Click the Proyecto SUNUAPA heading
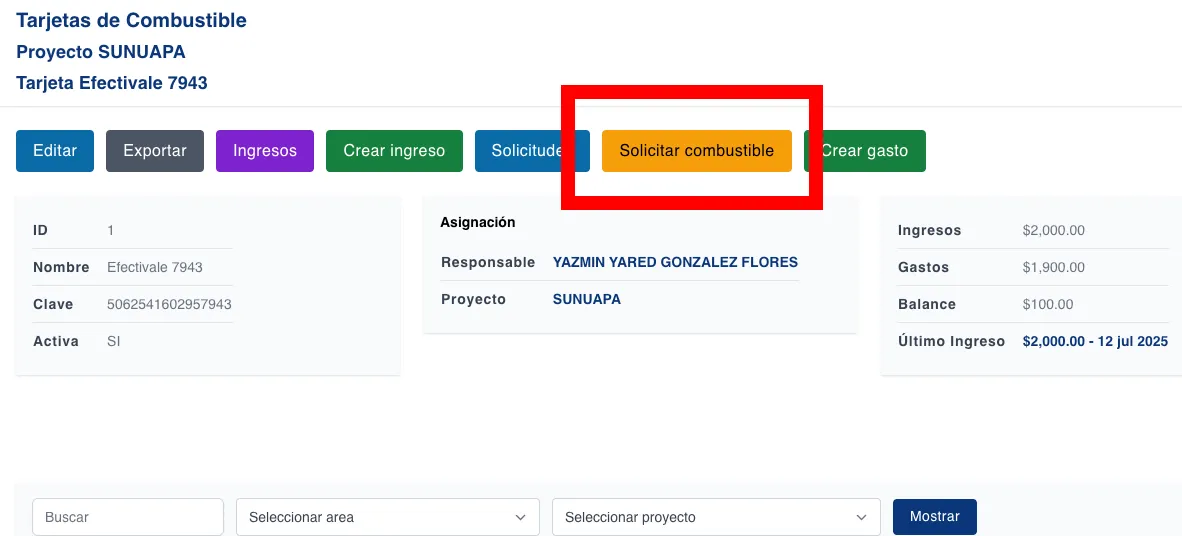The image size is (1182, 536). pos(101,52)
